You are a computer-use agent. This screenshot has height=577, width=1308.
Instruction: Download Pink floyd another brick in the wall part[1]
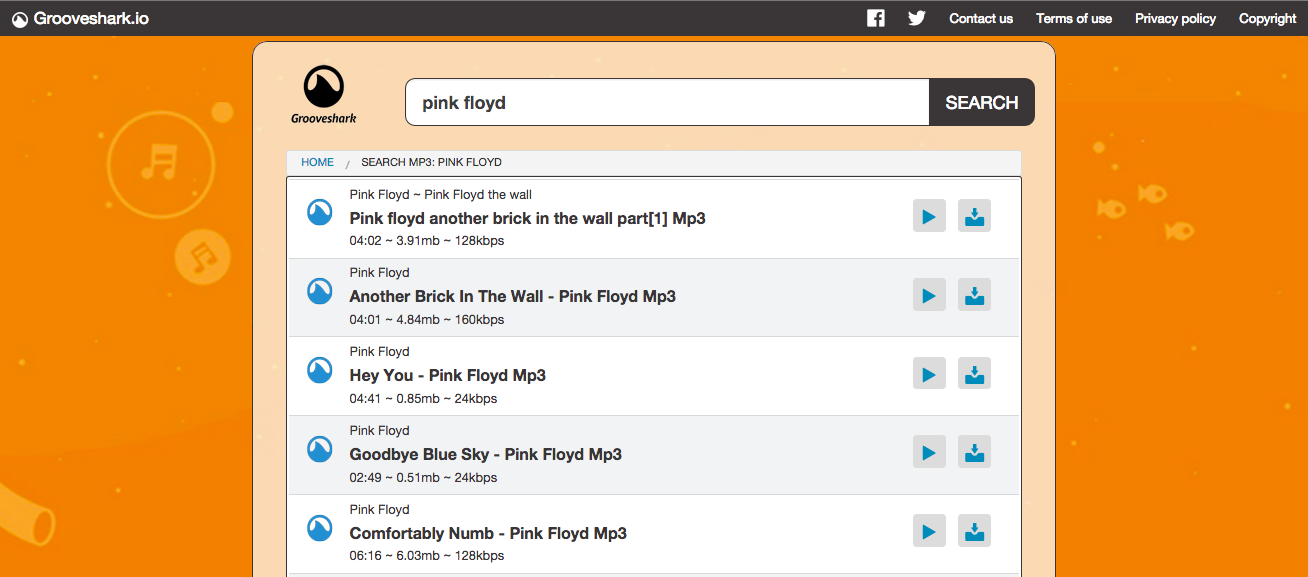coord(975,216)
